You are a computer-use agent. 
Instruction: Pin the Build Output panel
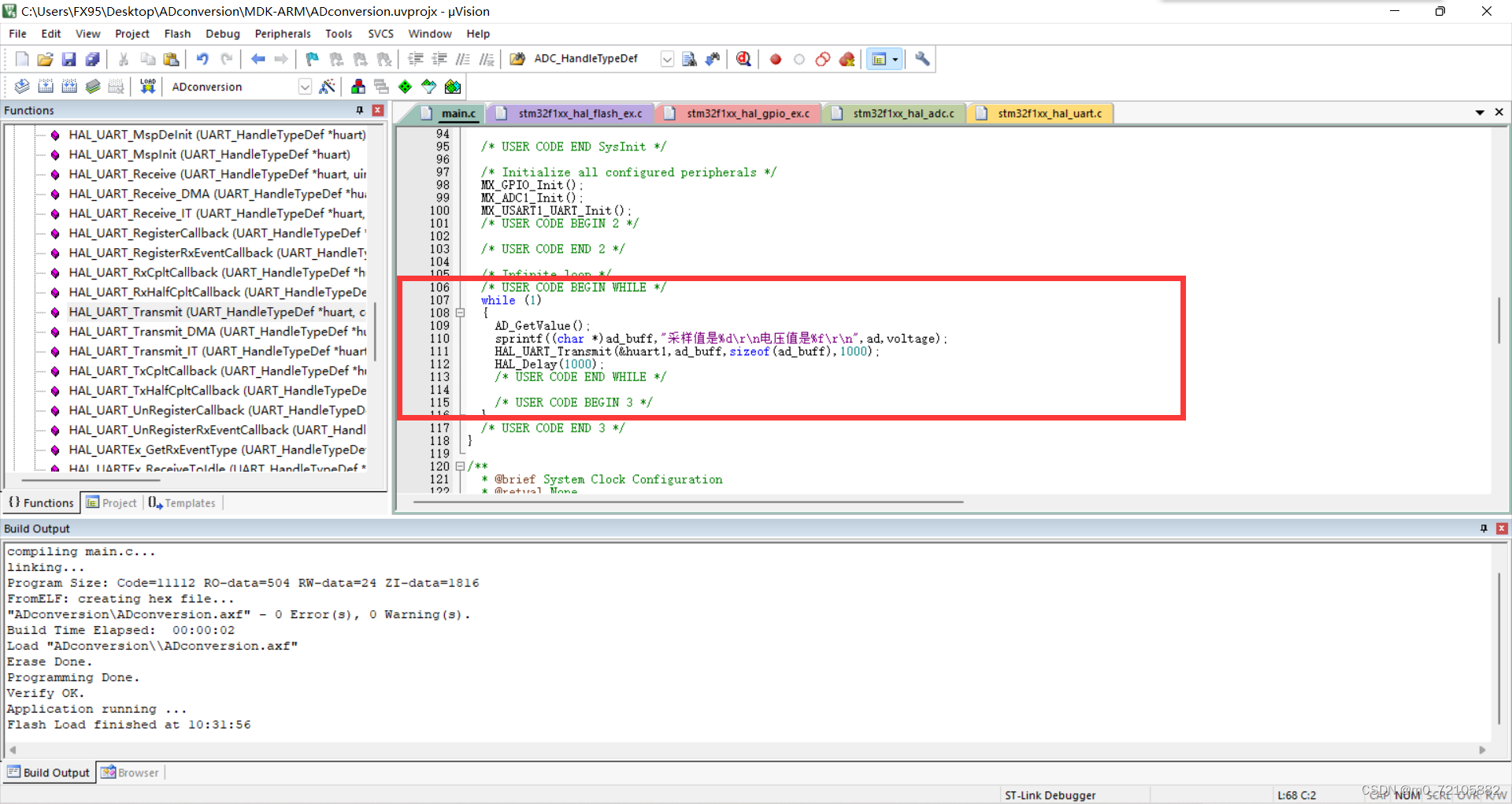tap(1484, 528)
